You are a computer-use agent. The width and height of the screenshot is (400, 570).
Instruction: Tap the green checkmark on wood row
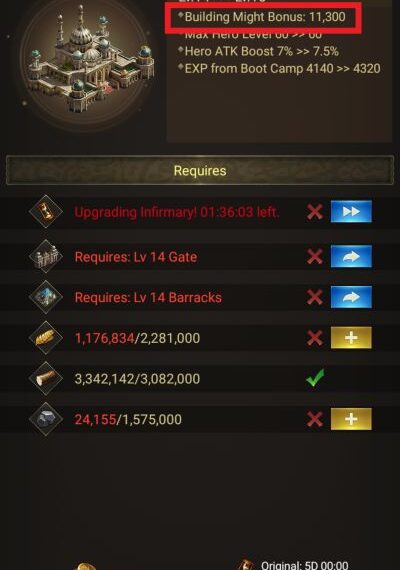(315, 378)
